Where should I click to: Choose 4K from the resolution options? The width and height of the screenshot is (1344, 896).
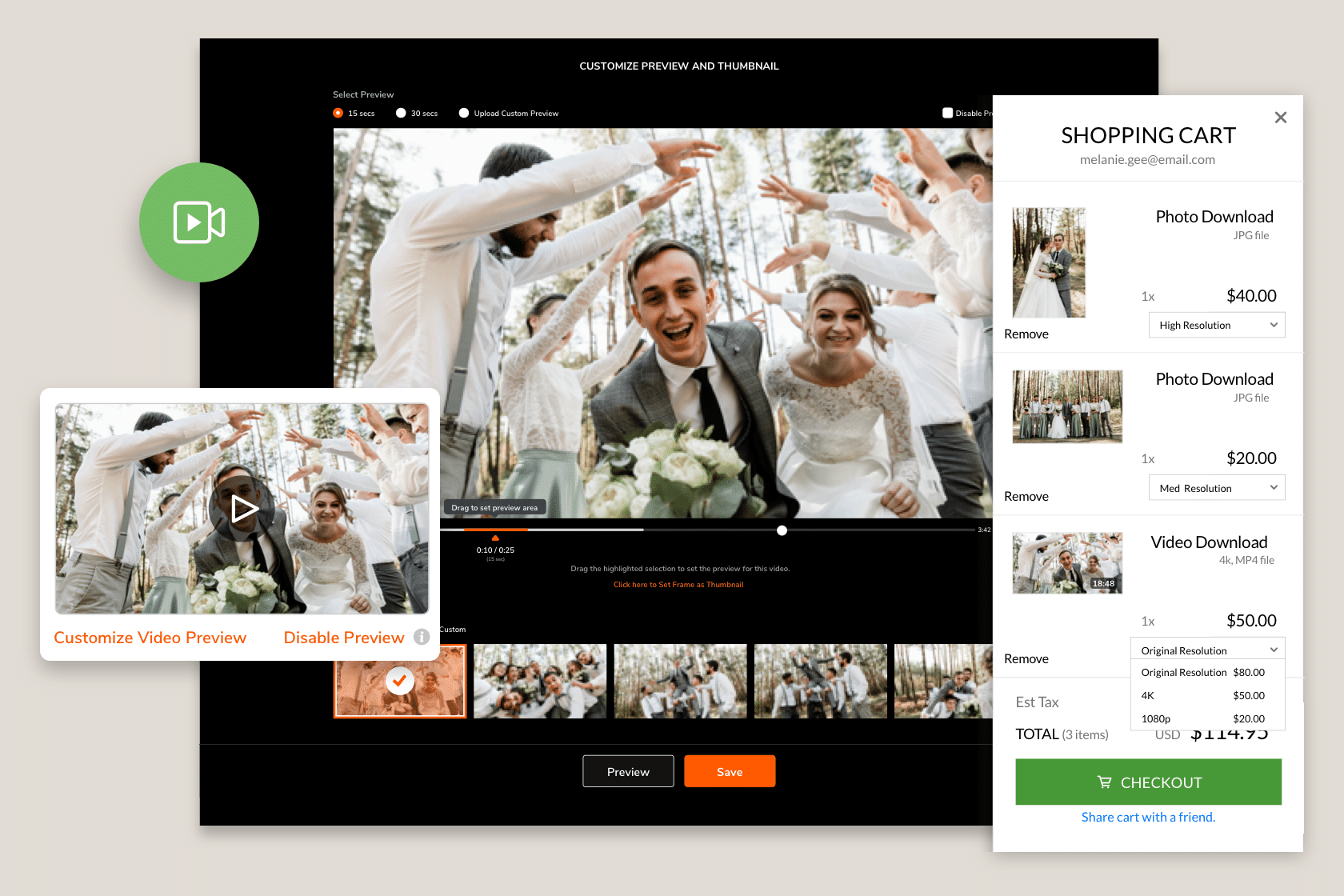tap(1200, 695)
